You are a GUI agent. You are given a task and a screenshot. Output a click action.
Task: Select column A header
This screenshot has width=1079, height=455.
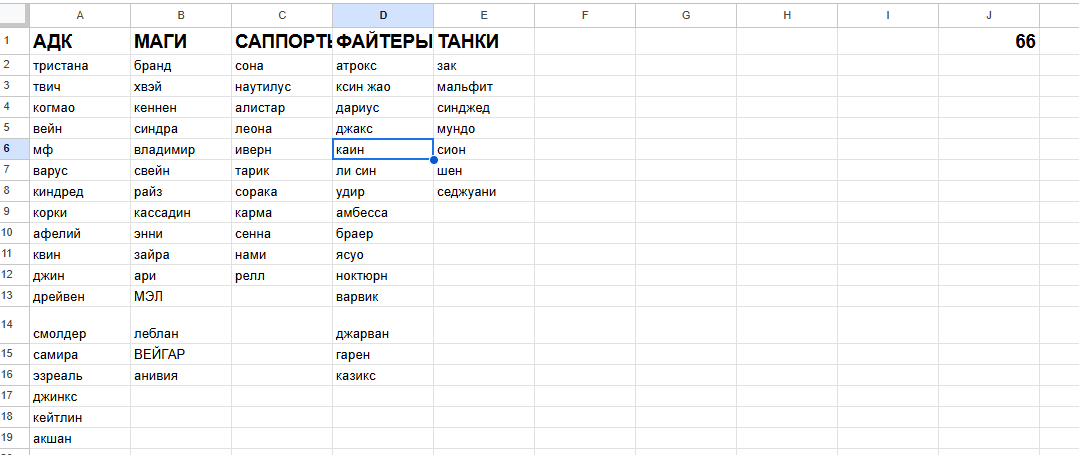click(80, 14)
